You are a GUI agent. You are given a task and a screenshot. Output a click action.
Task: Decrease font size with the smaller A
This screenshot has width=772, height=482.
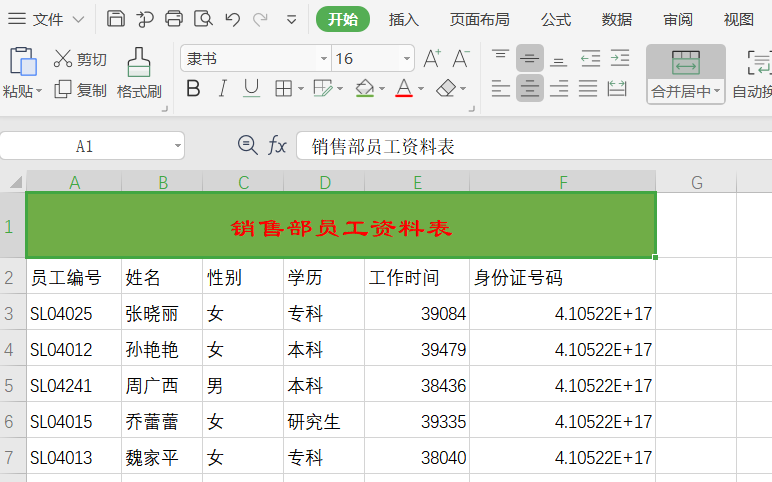click(x=461, y=59)
